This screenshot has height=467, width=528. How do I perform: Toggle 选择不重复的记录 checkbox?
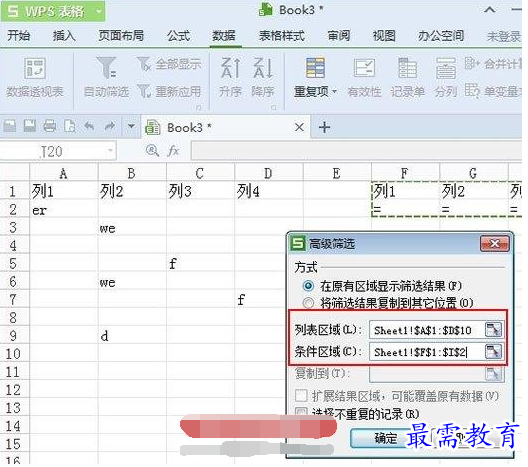coord(301,413)
